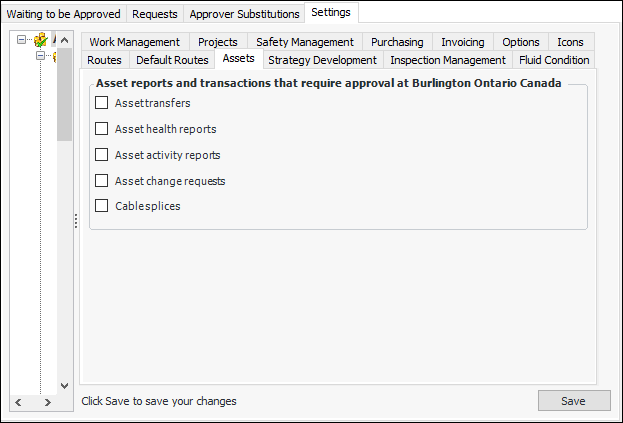Go to Approver Substitutions tab
This screenshot has height=423, width=623.
click(x=244, y=14)
